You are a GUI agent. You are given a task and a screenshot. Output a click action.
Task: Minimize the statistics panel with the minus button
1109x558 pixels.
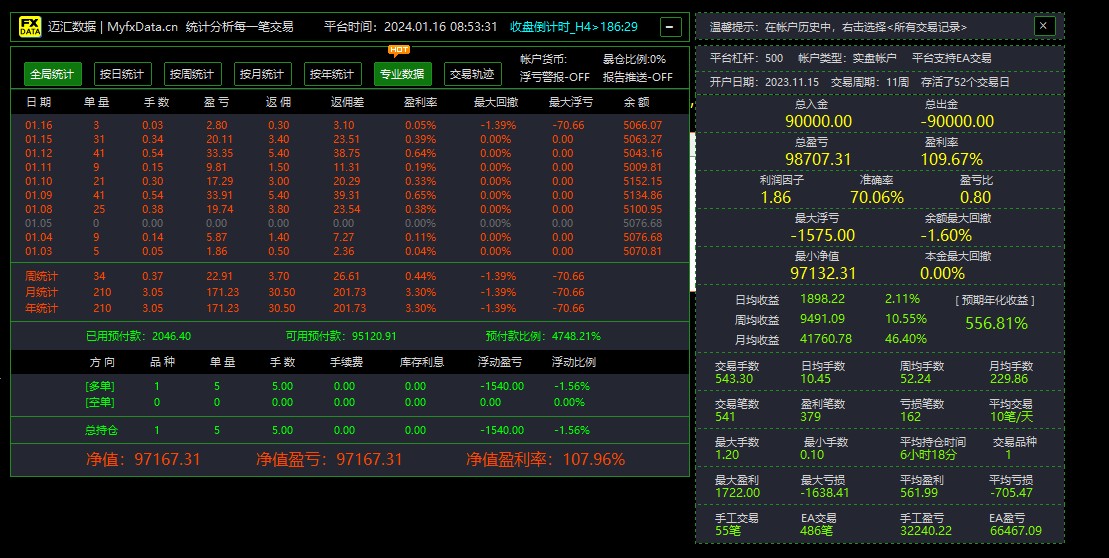point(670,27)
